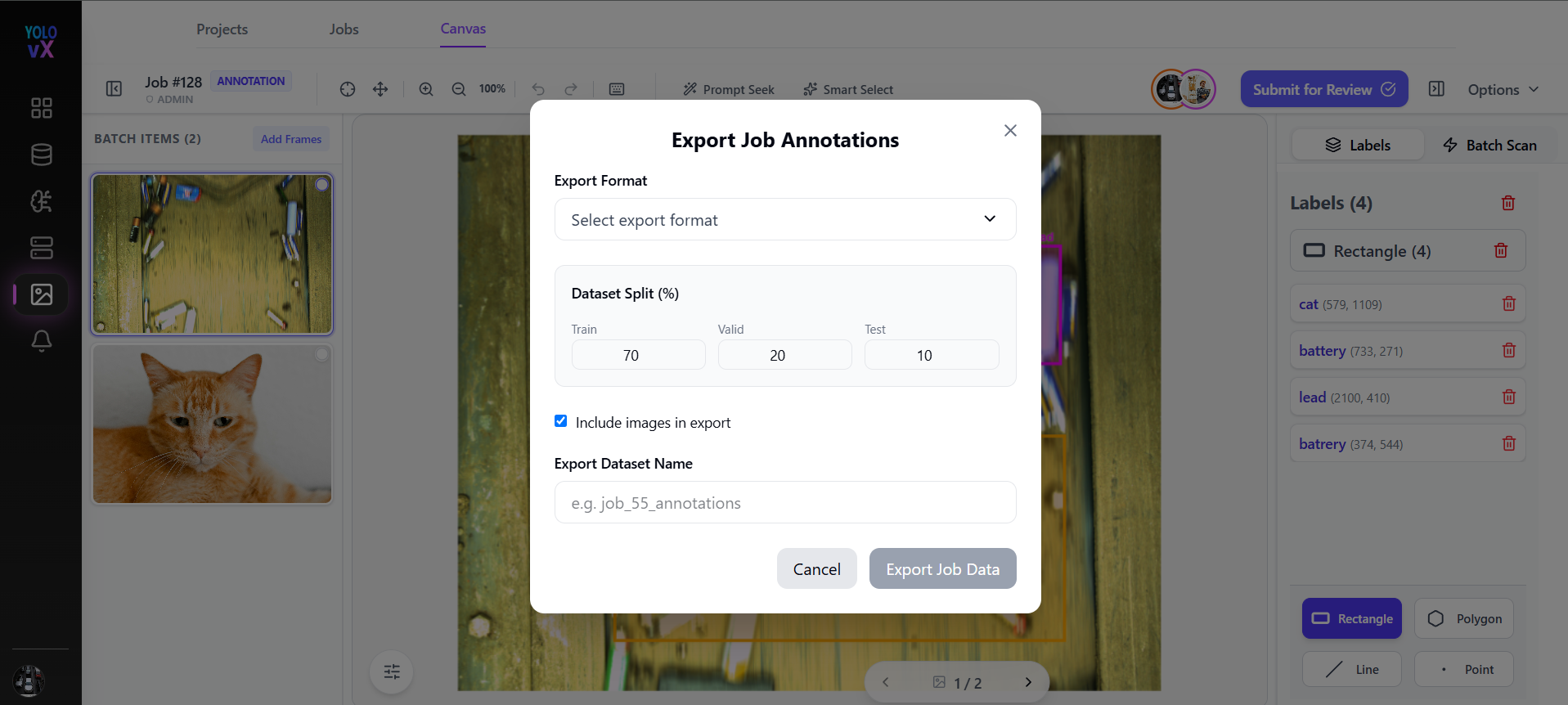Toggle Include images in export checkbox
1568x705 pixels.
pyautogui.click(x=560, y=421)
